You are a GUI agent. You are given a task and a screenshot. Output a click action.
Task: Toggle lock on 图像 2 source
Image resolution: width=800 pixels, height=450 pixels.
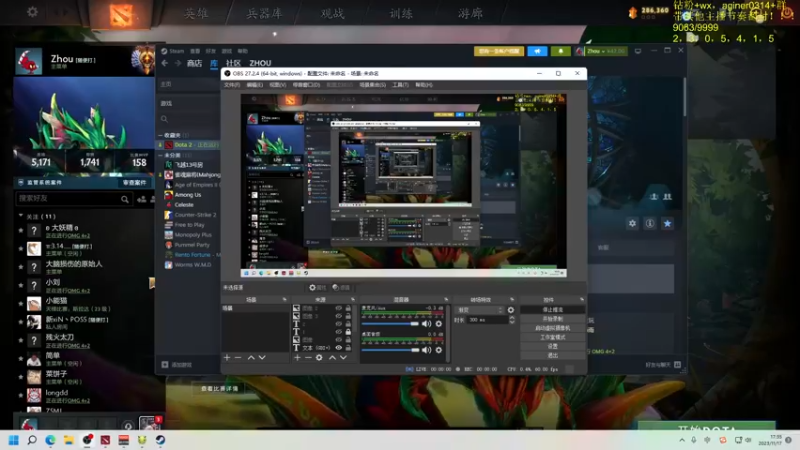(x=348, y=308)
